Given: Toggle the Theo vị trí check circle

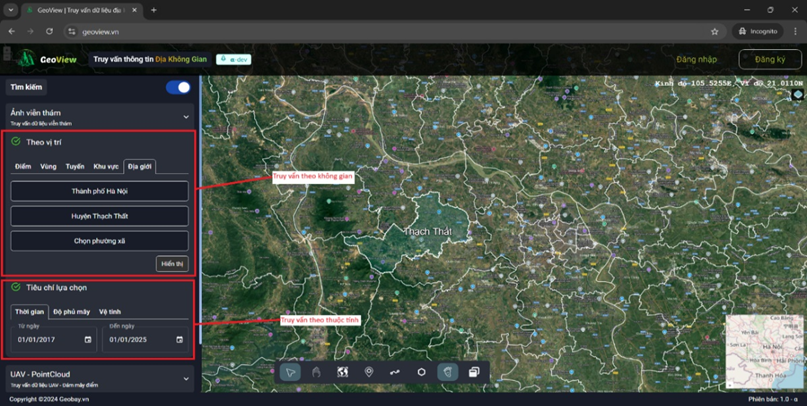Looking at the screenshot, I should click(16, 142).
